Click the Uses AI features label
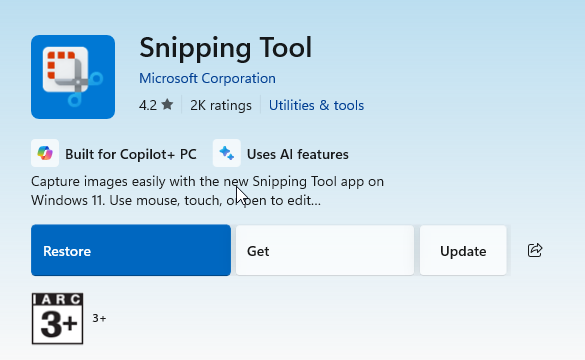Viewport: 585px width, 360px height. [298, 154]
